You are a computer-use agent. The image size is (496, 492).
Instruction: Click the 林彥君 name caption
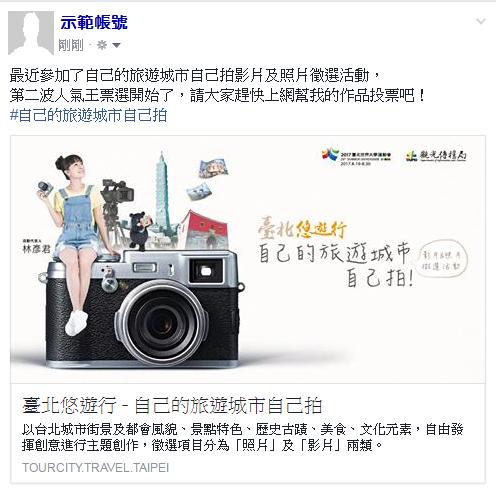36,249
